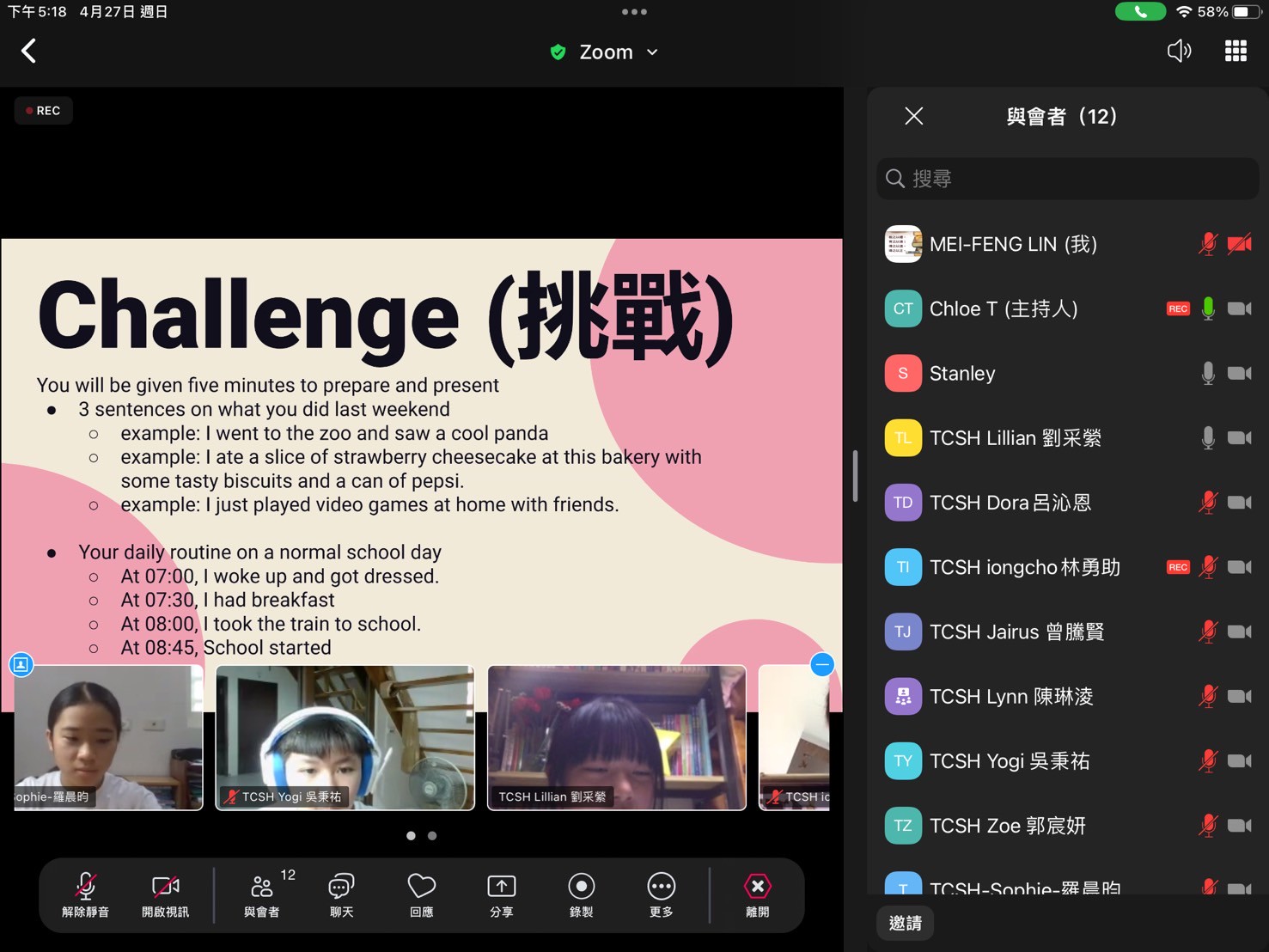Open the more (更多) options icon
The height and width of the screenshot is (952, 1269).
pos(661,894)
